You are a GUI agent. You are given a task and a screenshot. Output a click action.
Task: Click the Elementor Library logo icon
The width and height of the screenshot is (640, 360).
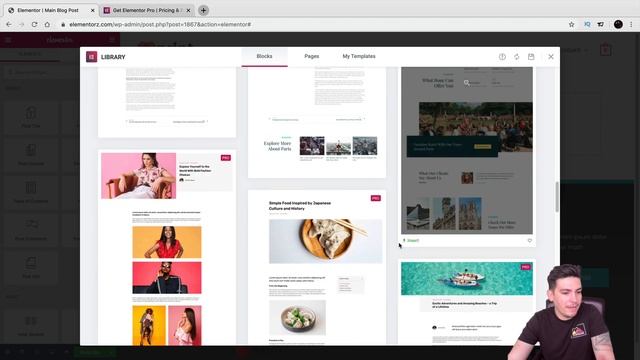[91, 57]
